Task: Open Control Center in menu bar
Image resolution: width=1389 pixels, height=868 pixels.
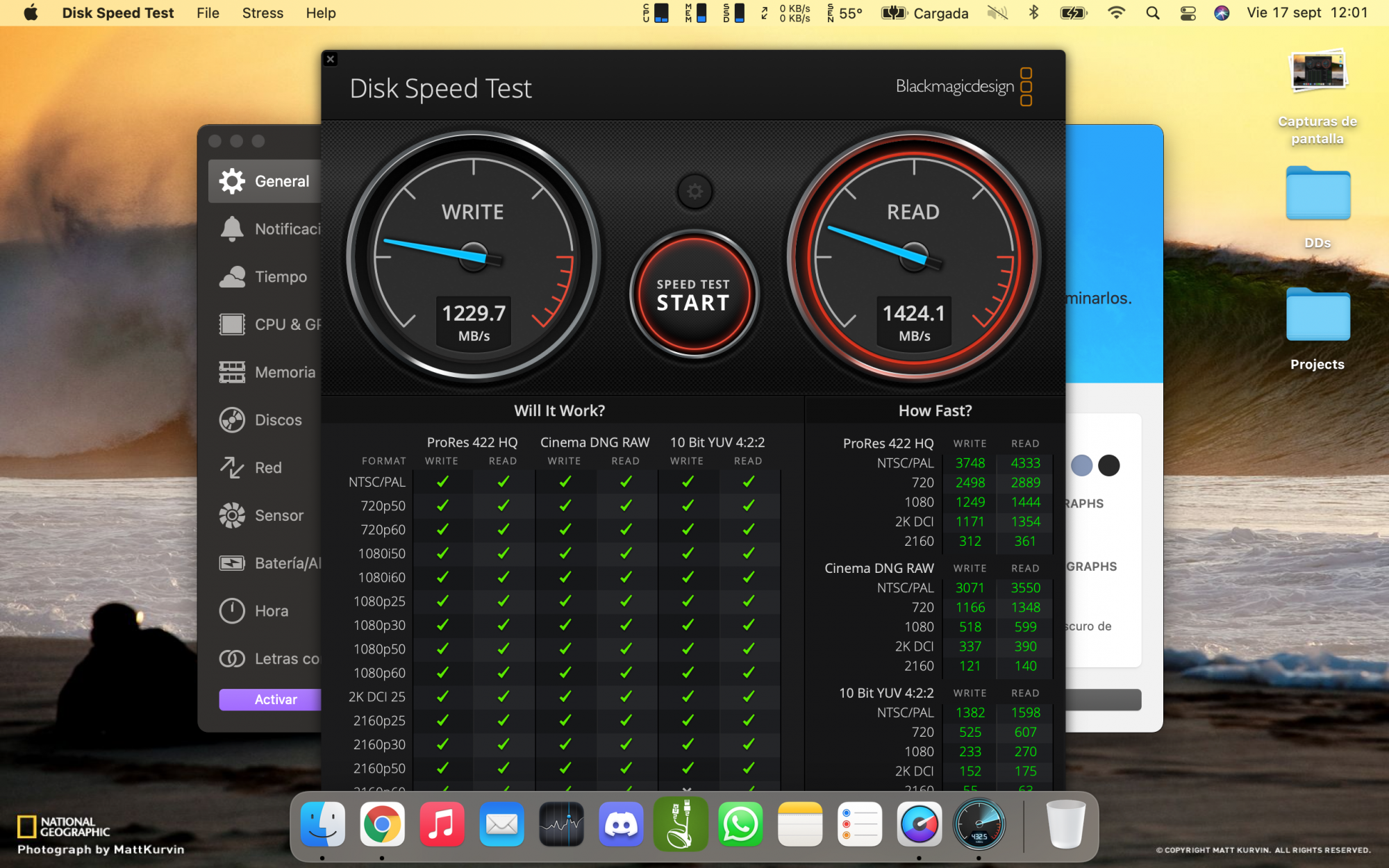Action: 1188,13
